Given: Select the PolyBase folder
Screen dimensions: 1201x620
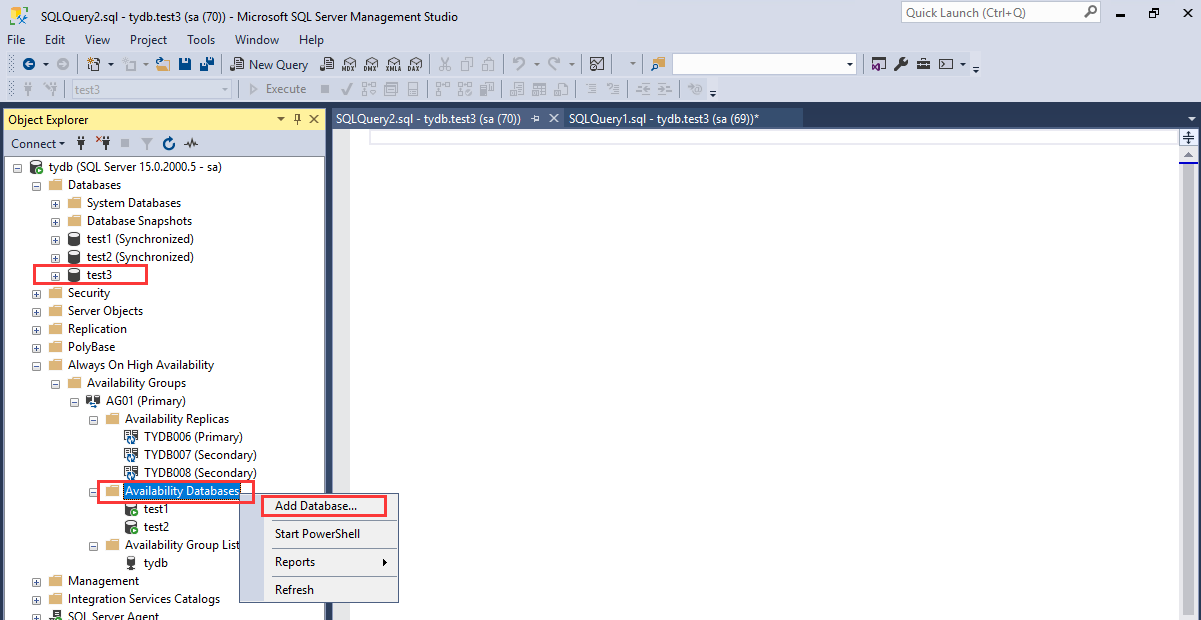Looking at the screenshot, I should pyautogui.click(x=91, y=347).
